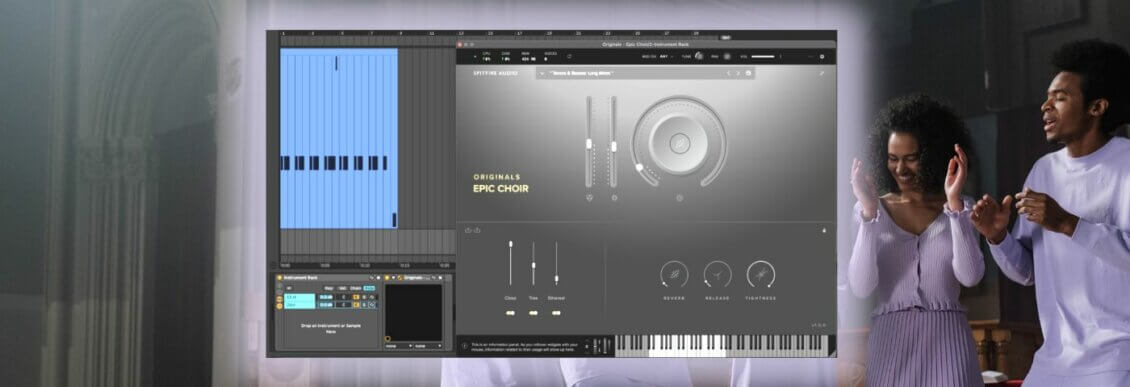This screenshot has width=1130, height=387.
Task: Open the preset browser chevron beside the preset name
Action: coord(542,73)
